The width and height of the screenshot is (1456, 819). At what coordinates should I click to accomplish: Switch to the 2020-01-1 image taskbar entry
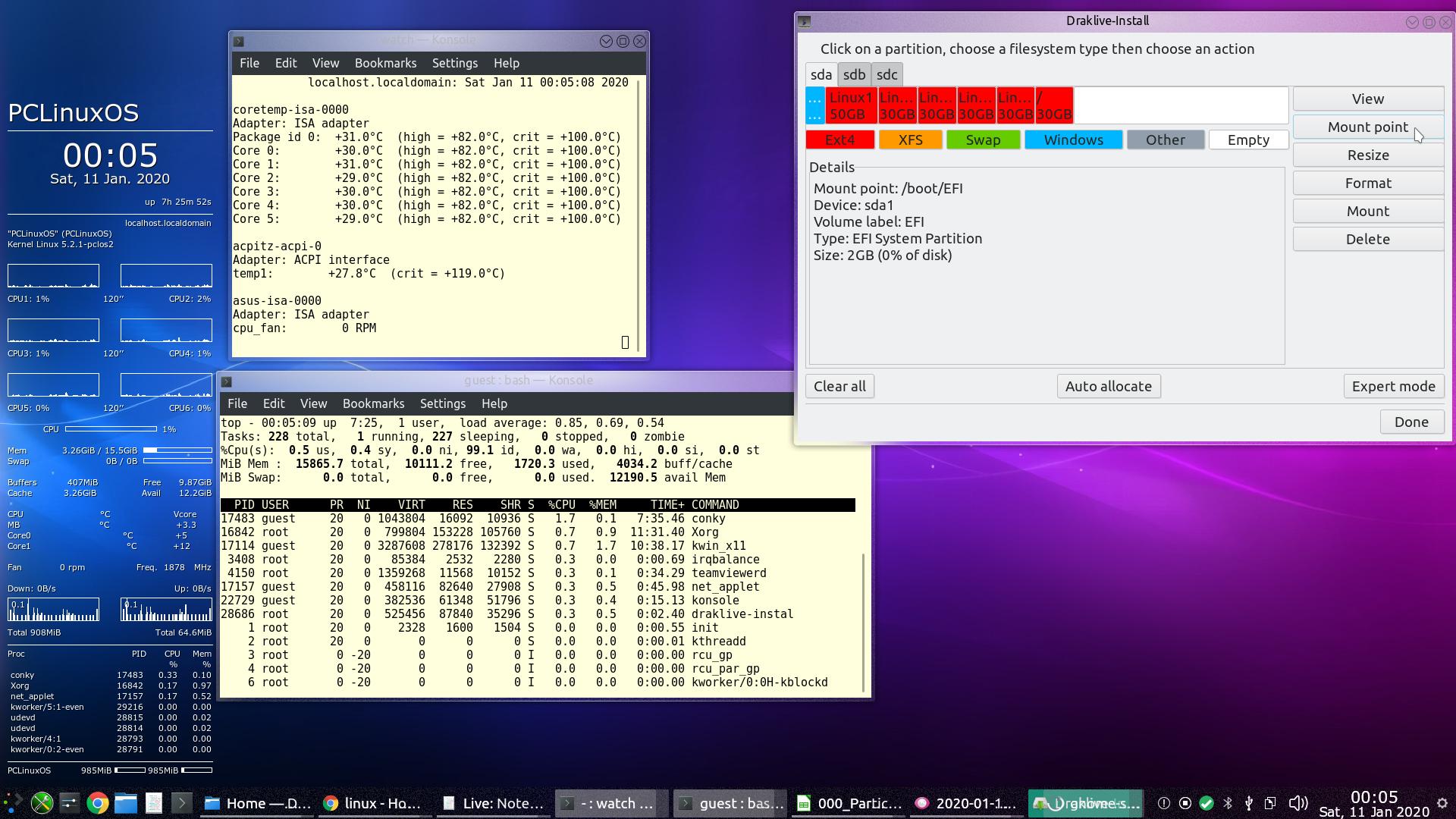pyautogui.click(x=967, y=803)
